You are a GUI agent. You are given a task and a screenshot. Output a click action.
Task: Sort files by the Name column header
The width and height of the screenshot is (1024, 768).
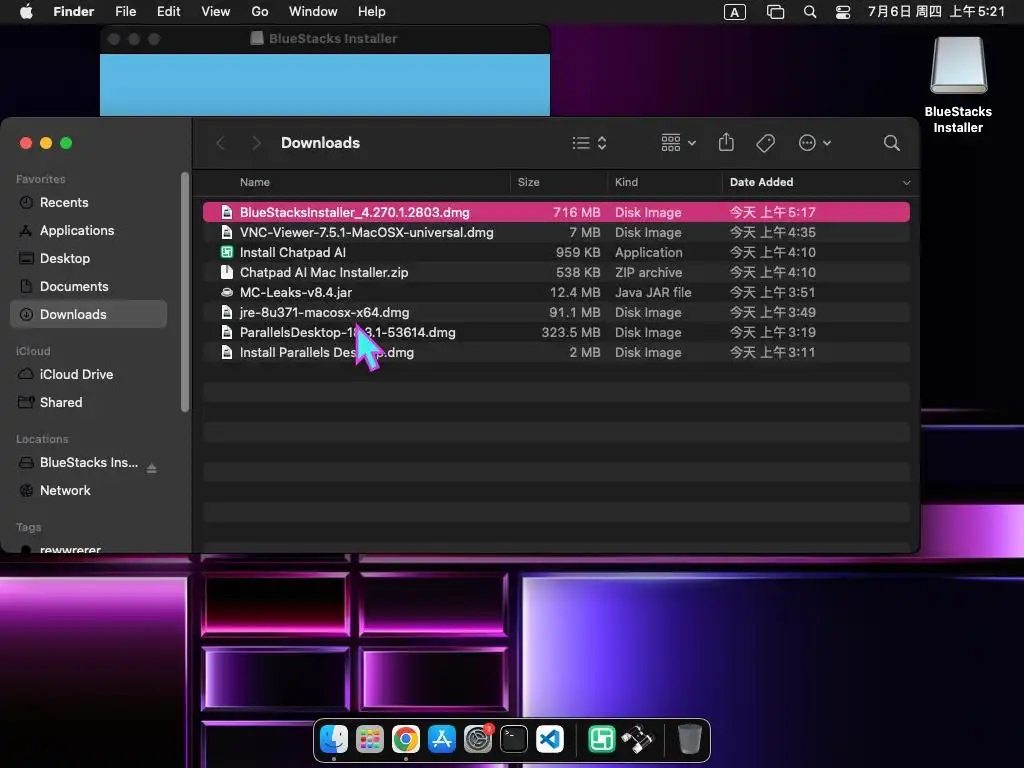[x=255, y=182]
